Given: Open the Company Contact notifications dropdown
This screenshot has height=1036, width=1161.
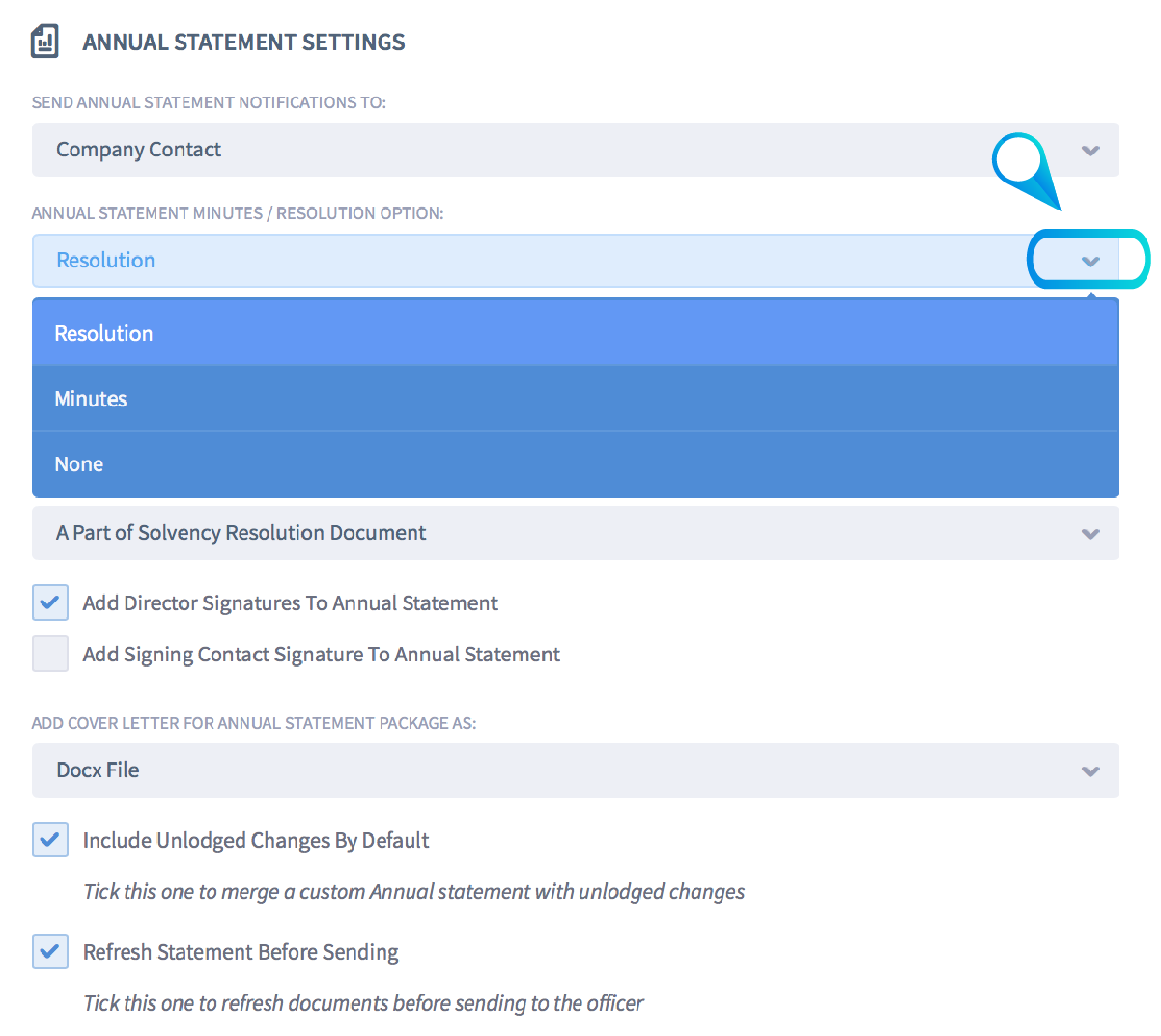Looking at the screenshot, I should pos(560,150).
